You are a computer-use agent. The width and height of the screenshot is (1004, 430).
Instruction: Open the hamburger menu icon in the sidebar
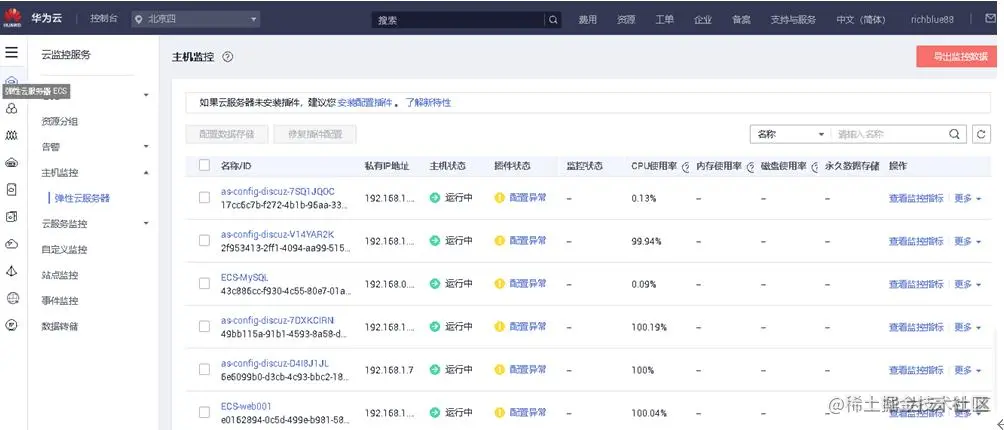click(x=12, y=53)
